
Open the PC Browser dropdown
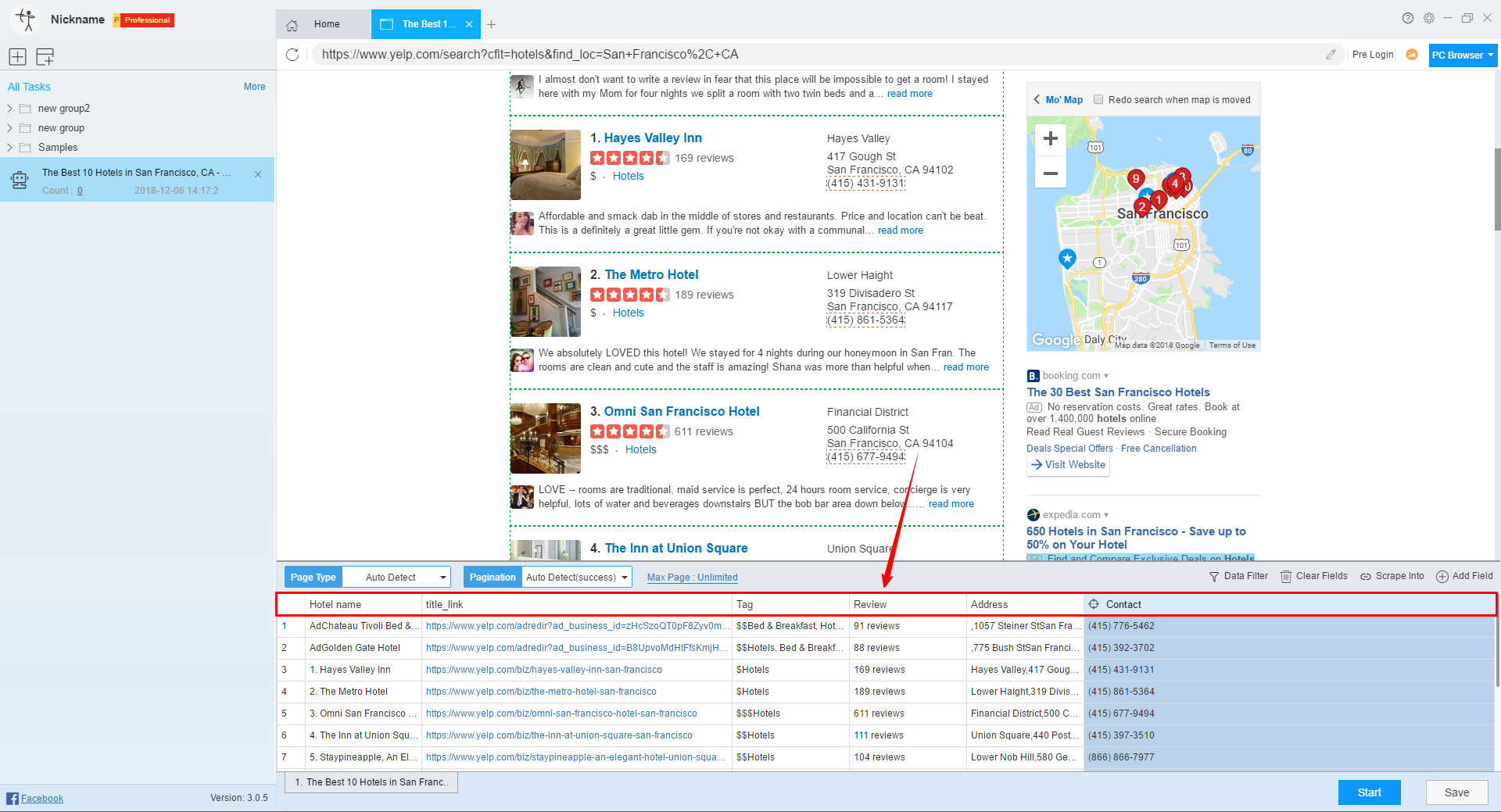pos(1463,55)
